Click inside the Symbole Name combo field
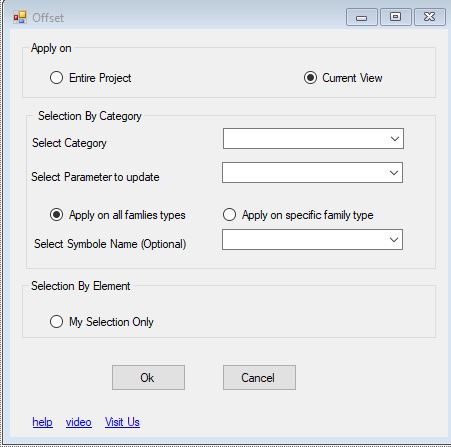The image size is (451, 447). pos(312,240)
